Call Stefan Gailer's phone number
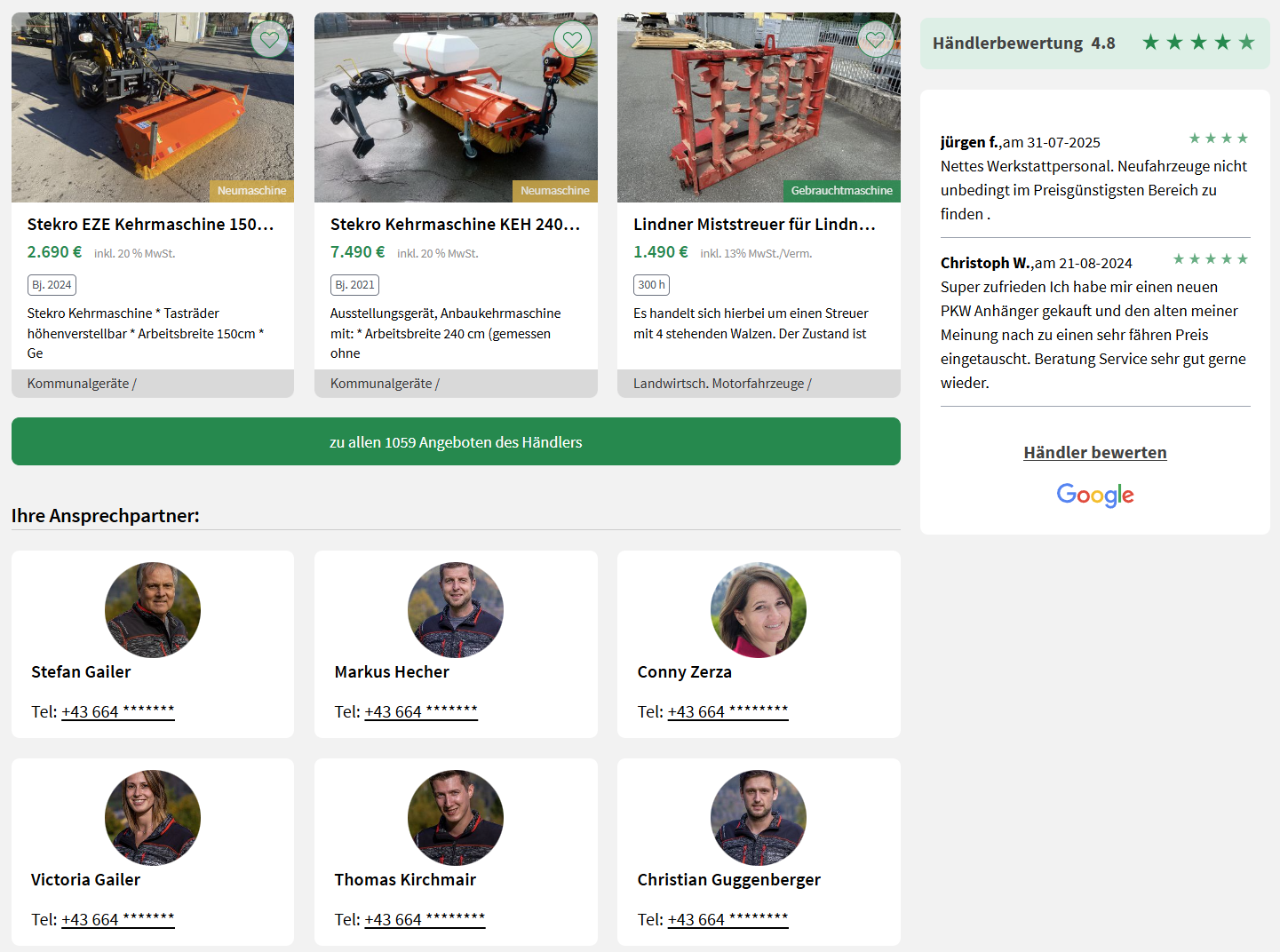The image size is (1280, 952). coord(118,711)
